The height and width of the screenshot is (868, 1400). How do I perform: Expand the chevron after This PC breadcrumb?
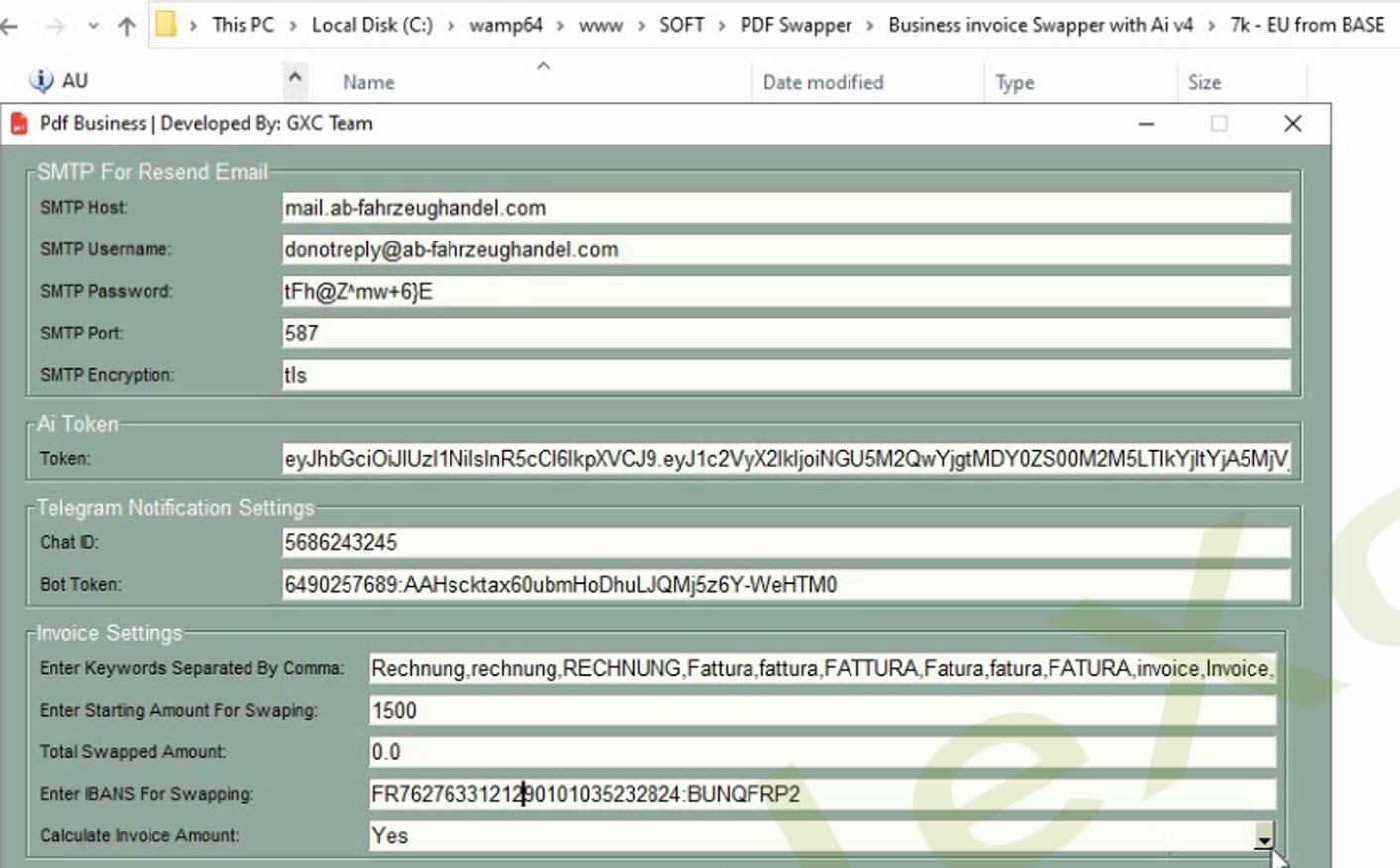pos(293,25)
